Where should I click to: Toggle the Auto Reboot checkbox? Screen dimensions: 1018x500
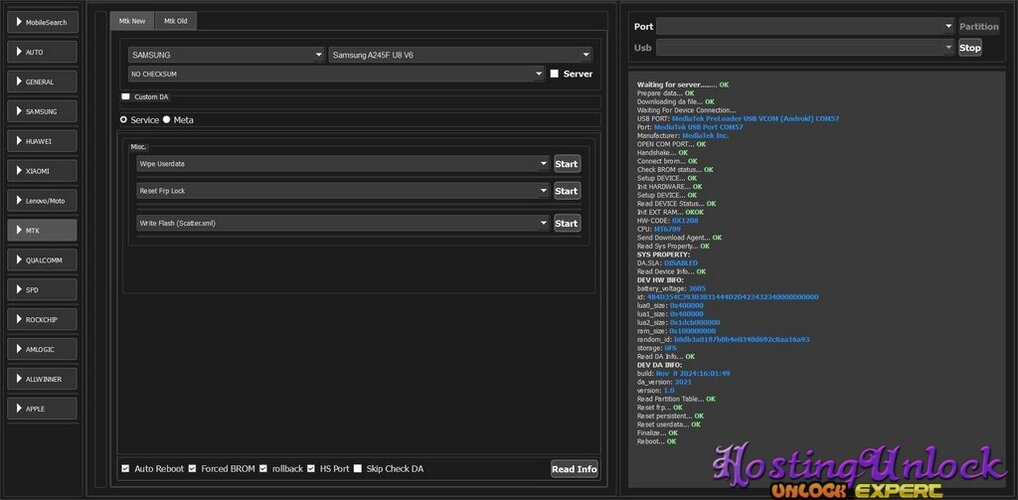[x=125, y=468]
